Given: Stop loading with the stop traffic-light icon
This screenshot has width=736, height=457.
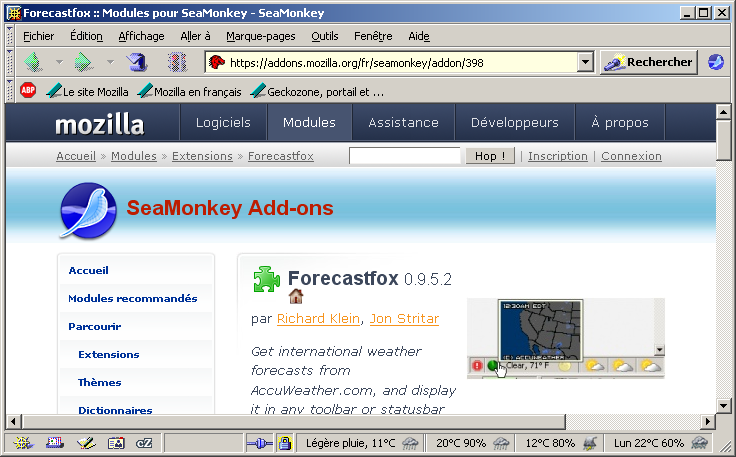Looking at the screenshot, I should (177, 62).
